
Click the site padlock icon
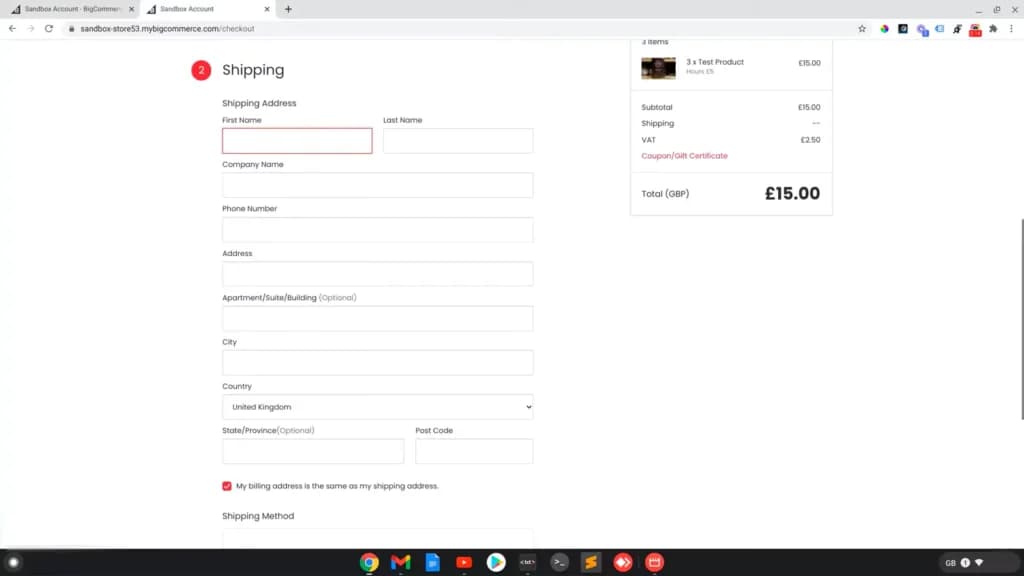[71, 29]
